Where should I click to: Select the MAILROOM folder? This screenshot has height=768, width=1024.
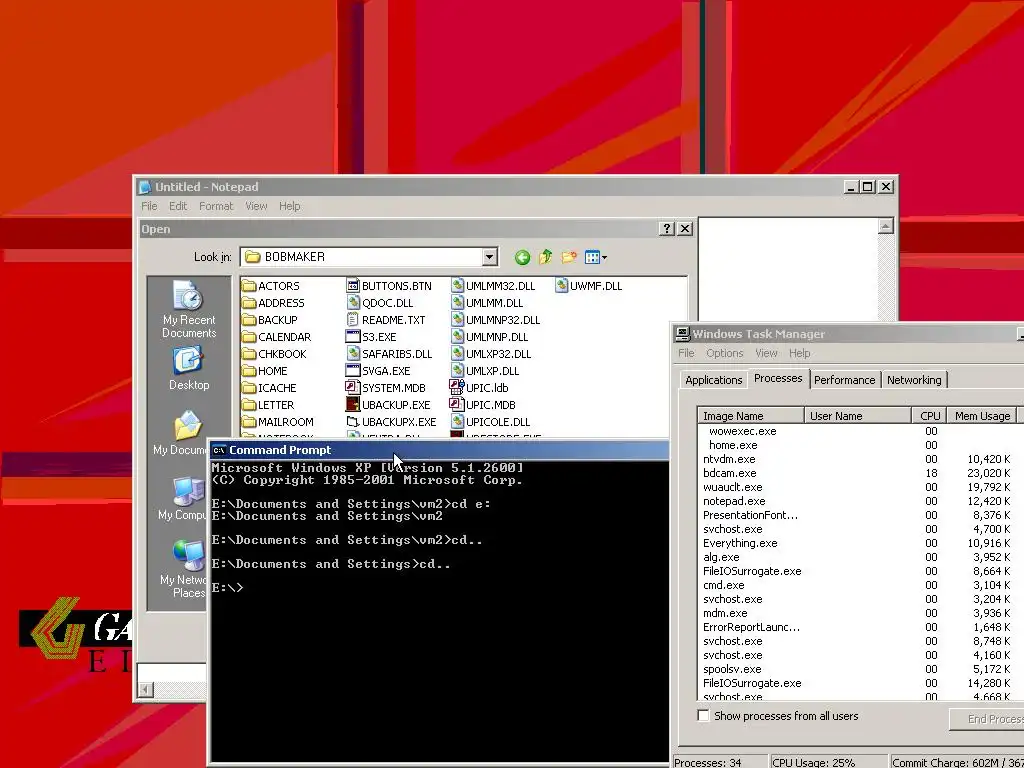point(278,422)
